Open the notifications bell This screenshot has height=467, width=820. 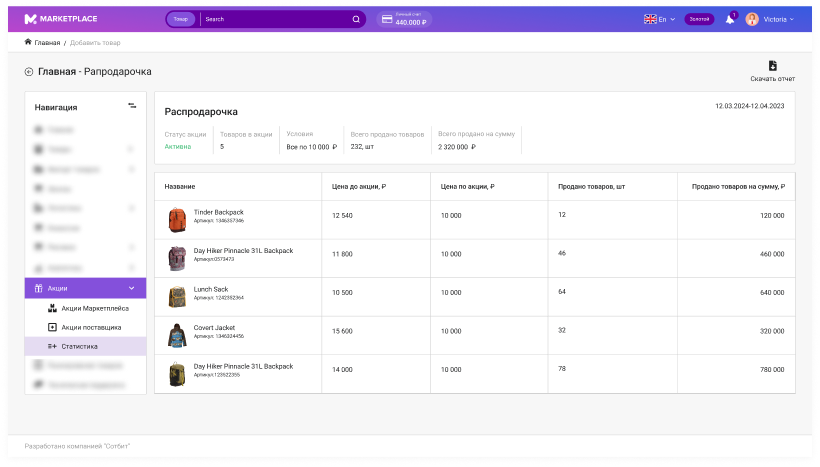(730, 19)
